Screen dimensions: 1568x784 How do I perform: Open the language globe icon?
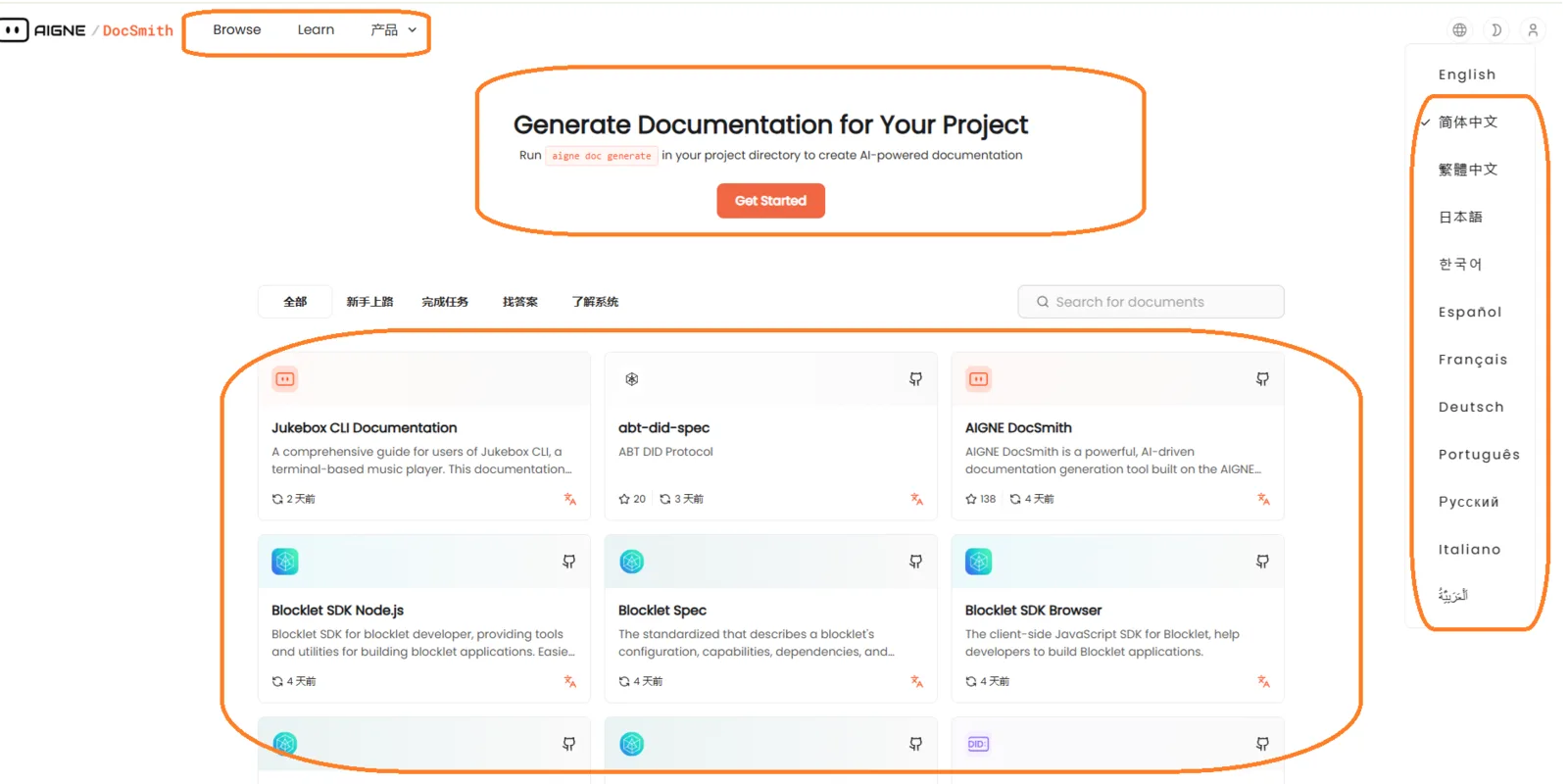coord(1459,30)
